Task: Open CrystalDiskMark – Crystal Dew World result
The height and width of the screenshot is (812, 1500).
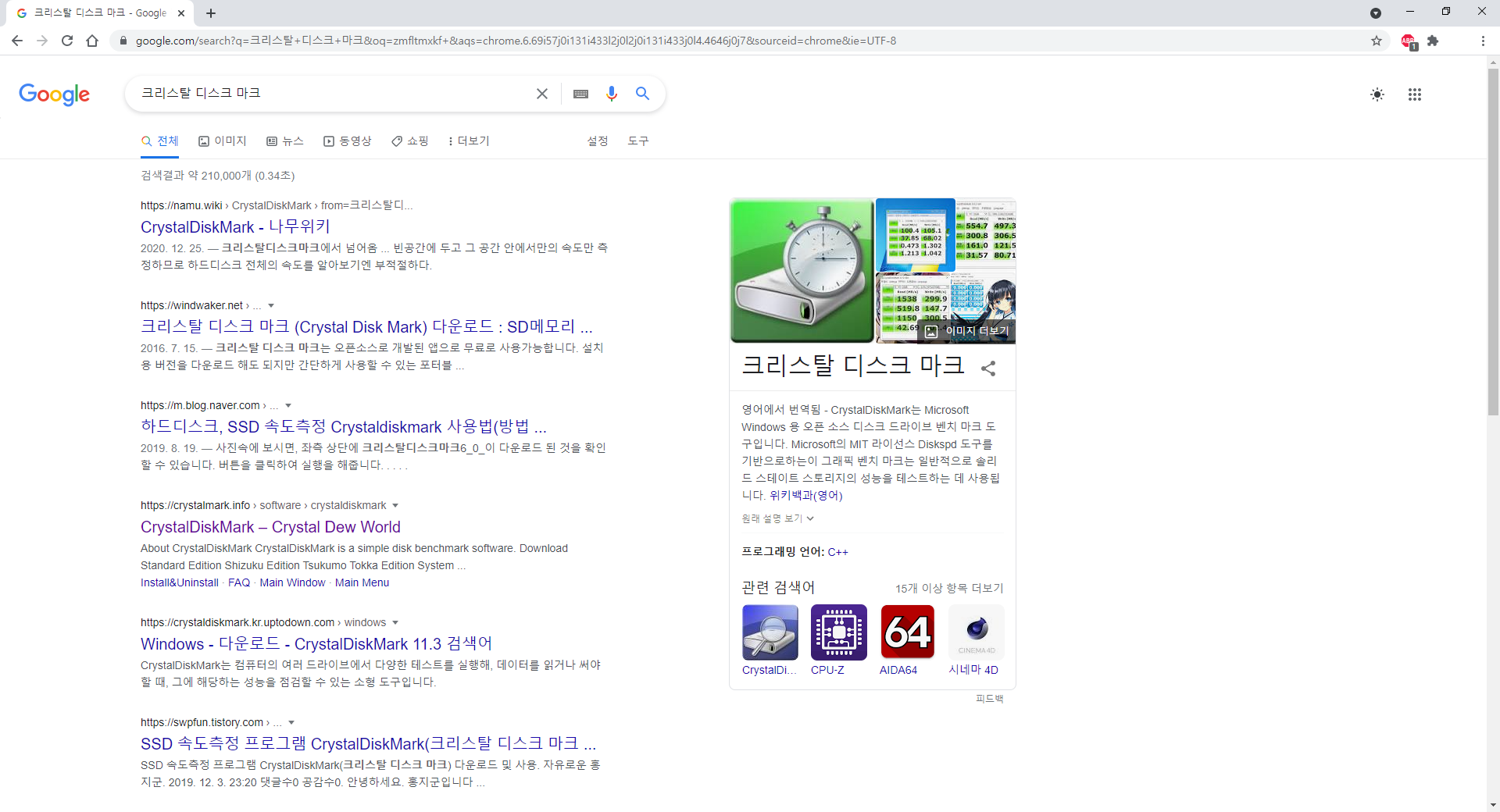Action: (270, 527)
